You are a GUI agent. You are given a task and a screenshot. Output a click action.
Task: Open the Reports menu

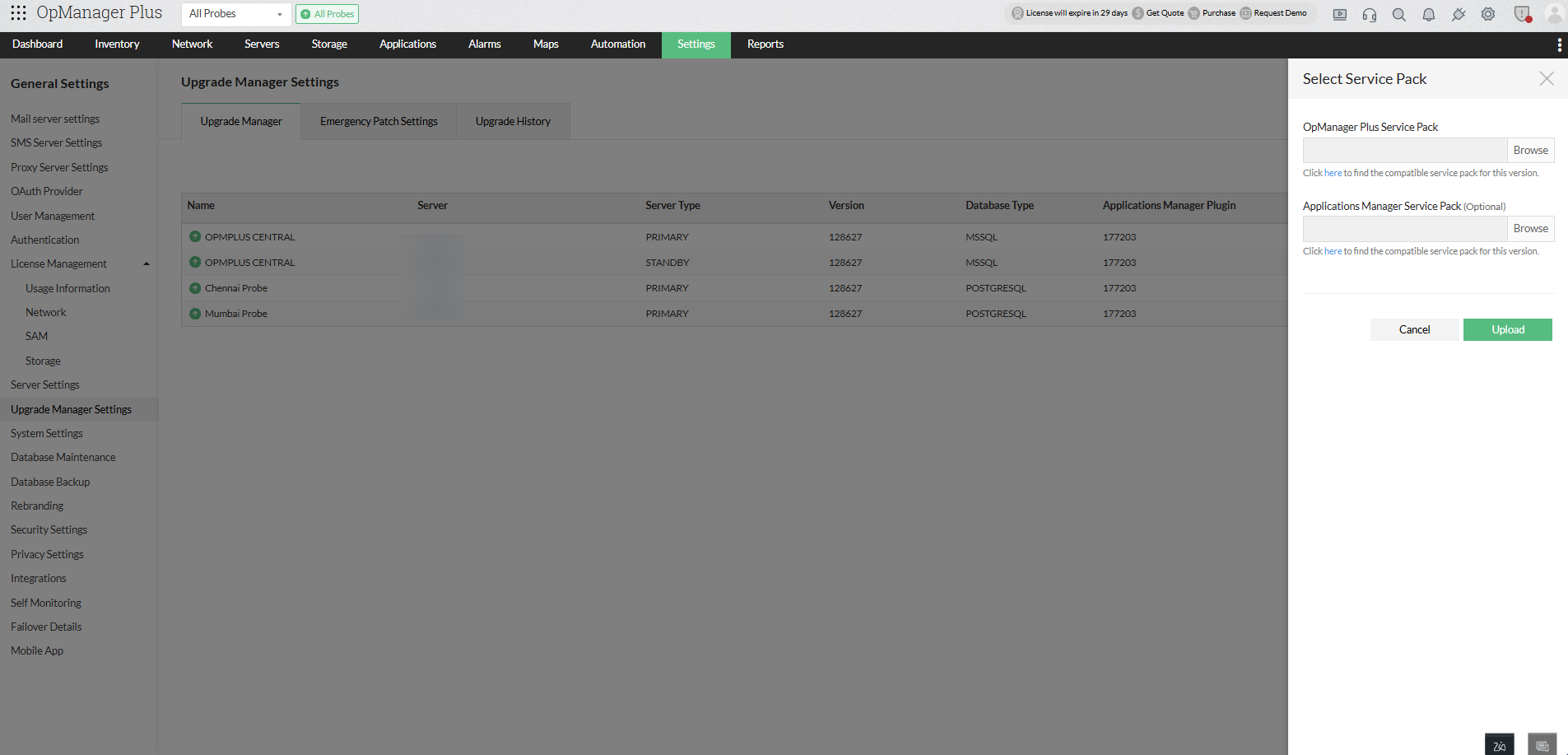[765, 44]
